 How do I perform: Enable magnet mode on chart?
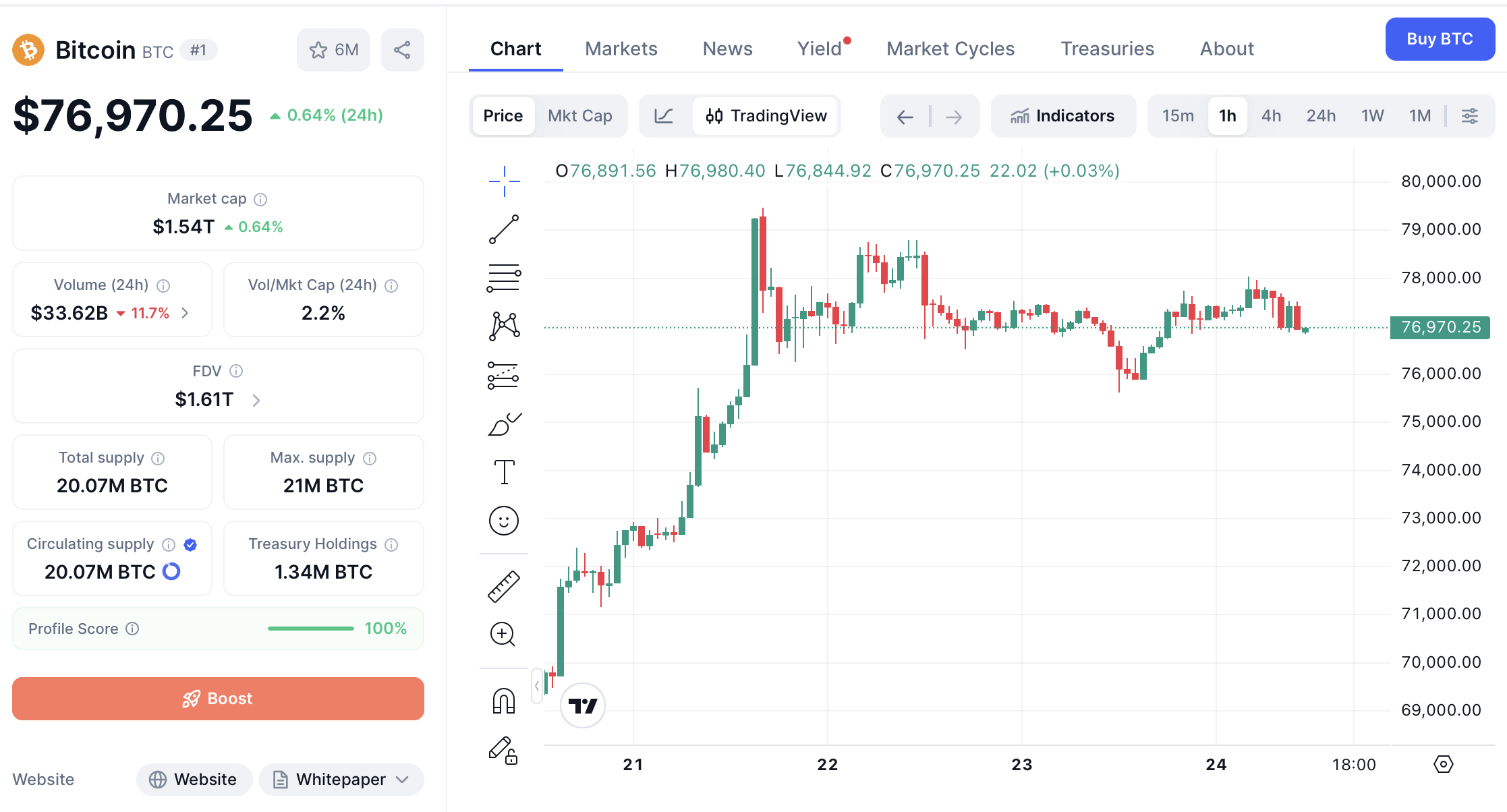[504, 701]
